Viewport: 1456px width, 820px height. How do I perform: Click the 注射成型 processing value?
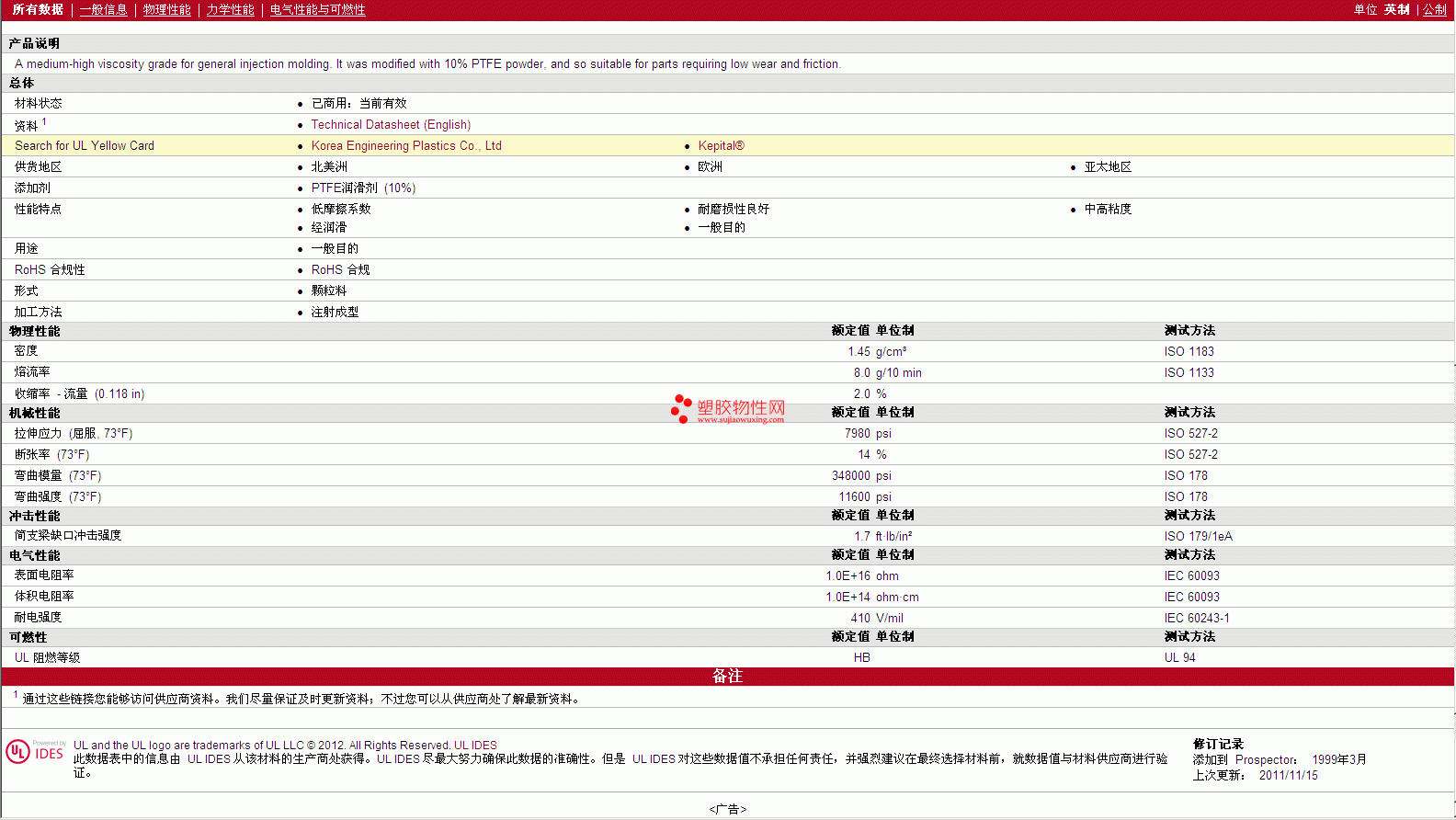[336, 312]
